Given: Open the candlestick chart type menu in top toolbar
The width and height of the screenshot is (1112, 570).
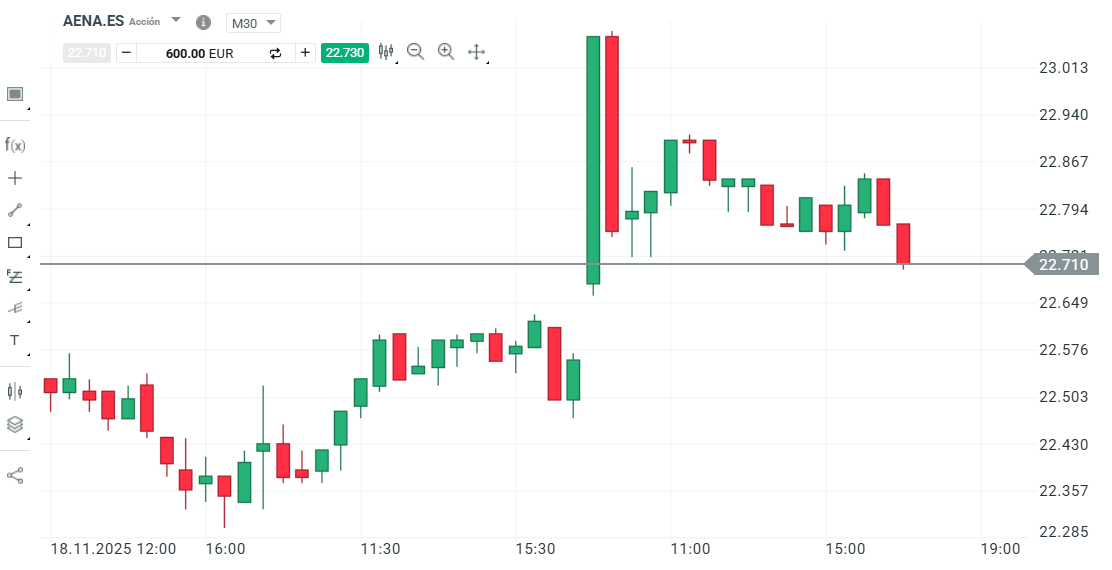Looking at the screenshot, I should pos(386,52).
